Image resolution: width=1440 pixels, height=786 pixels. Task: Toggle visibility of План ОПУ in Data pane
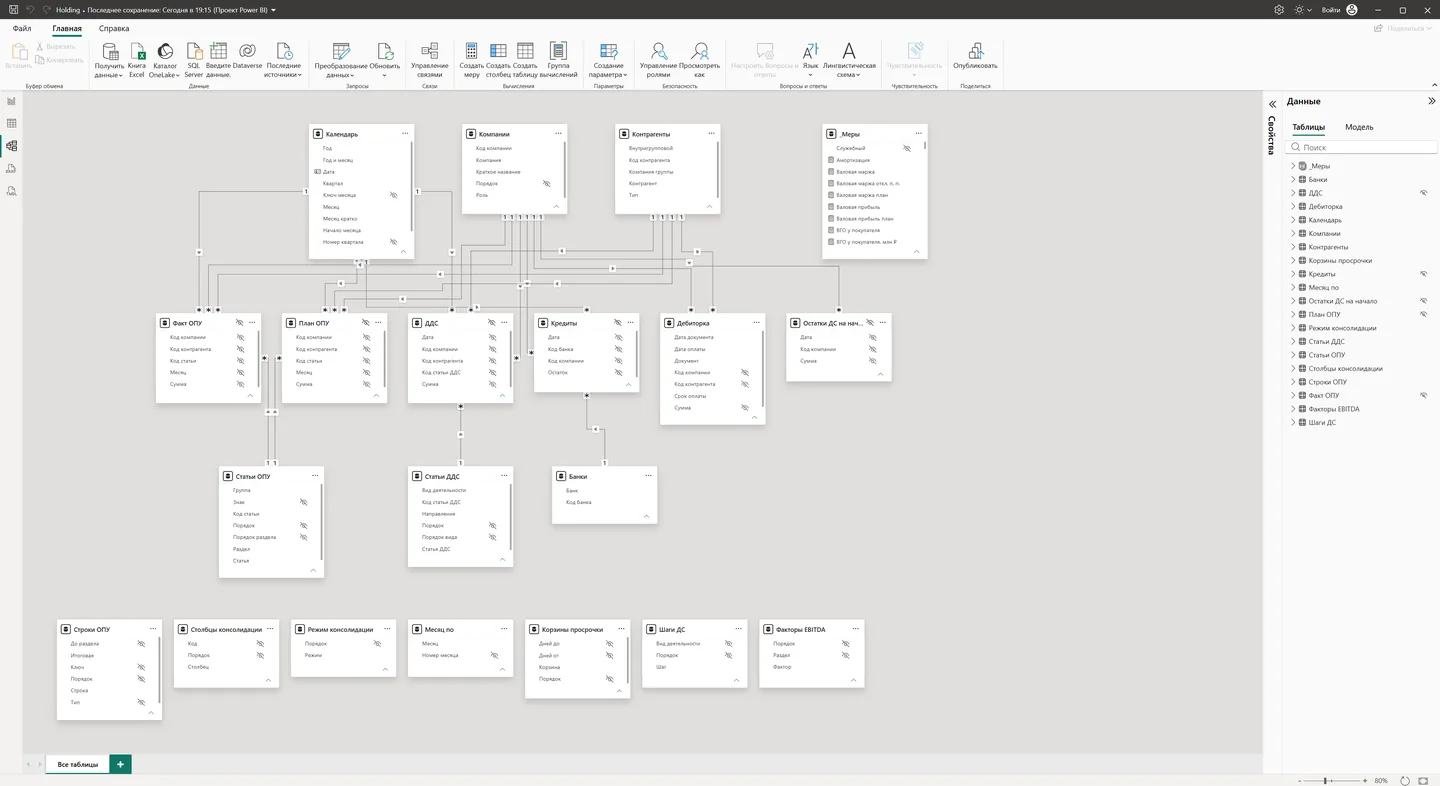[x=1423, y=314]
